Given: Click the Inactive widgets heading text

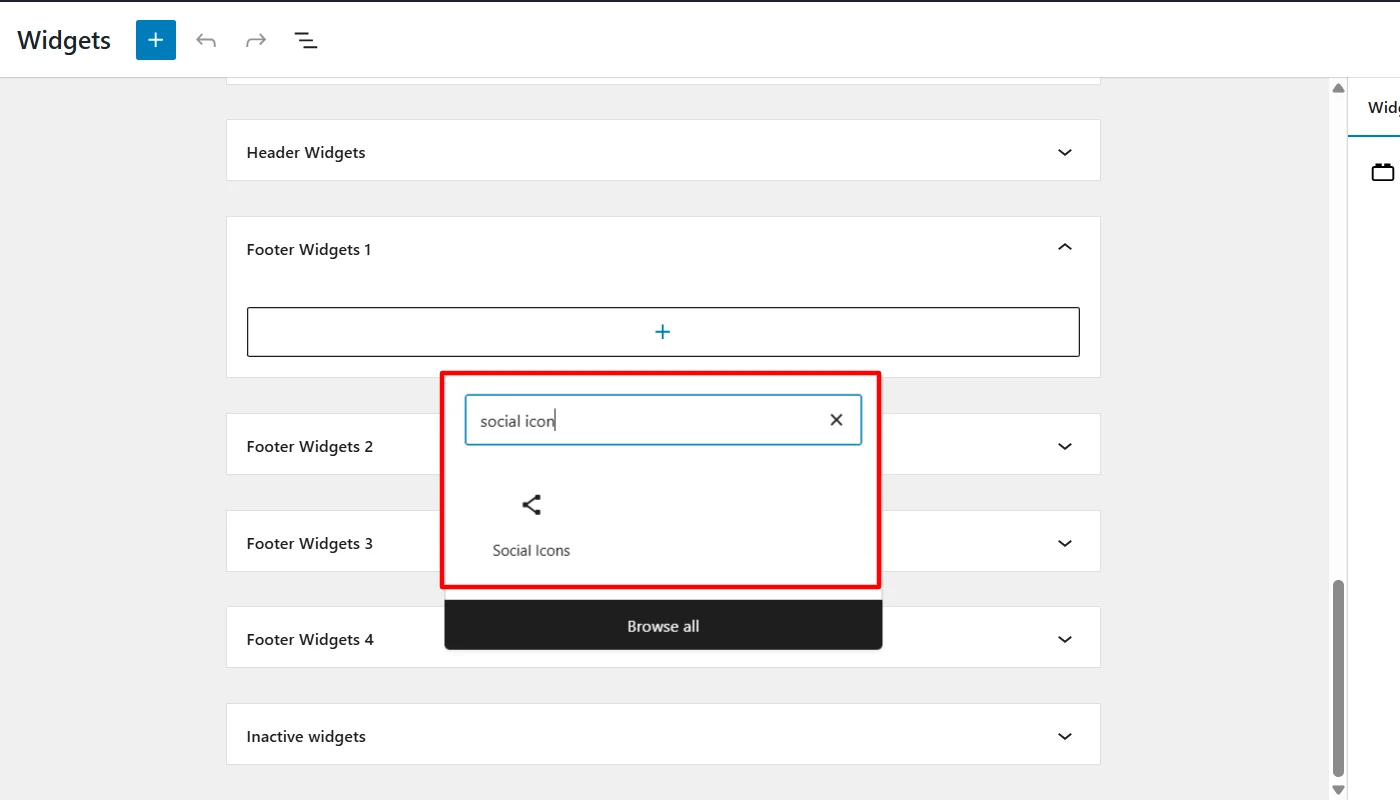Looking at the screenshot, I should click(x=306, y=736).
